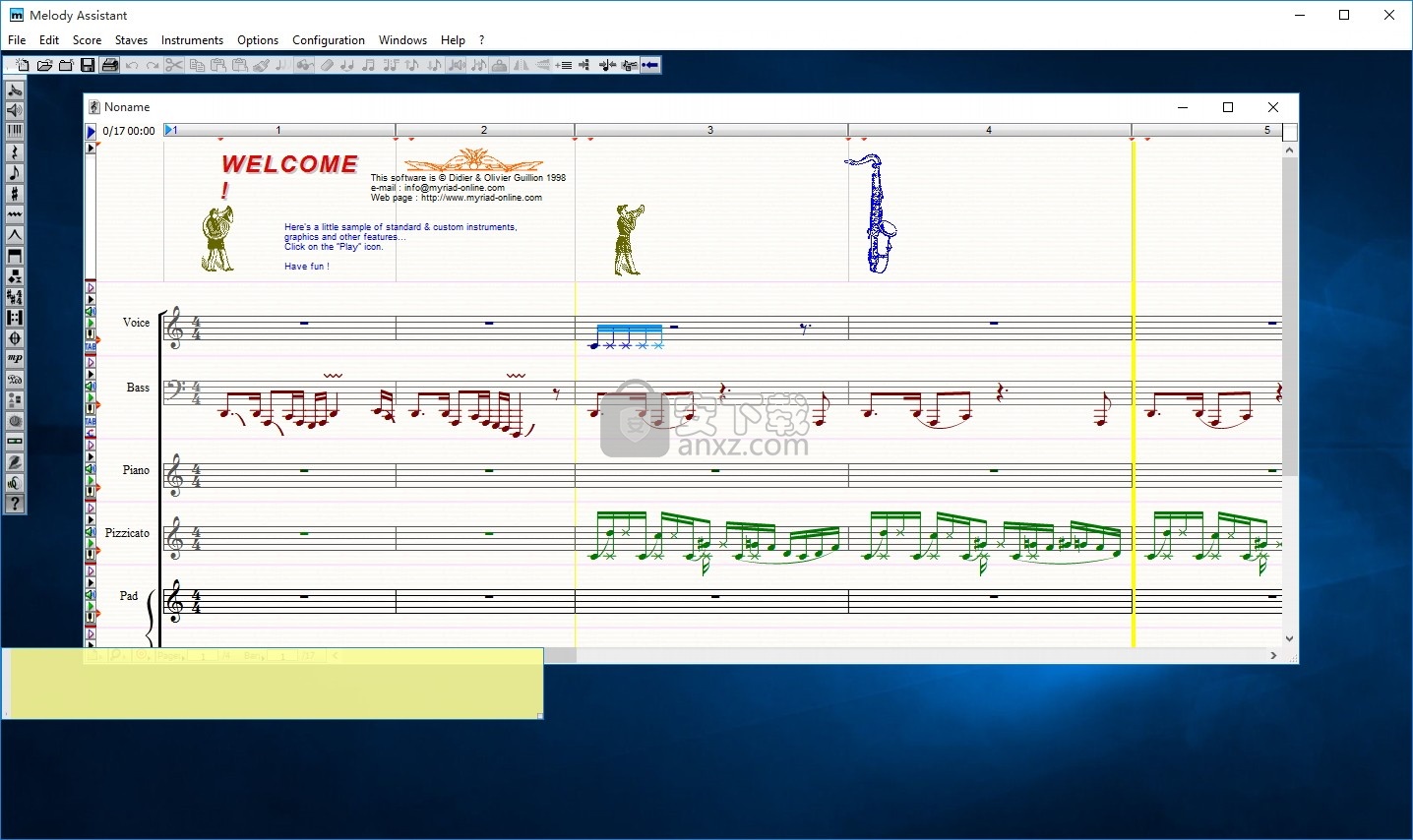Click black triangle beside Bass staff
1413x840 pixels.
click(91, 374)
